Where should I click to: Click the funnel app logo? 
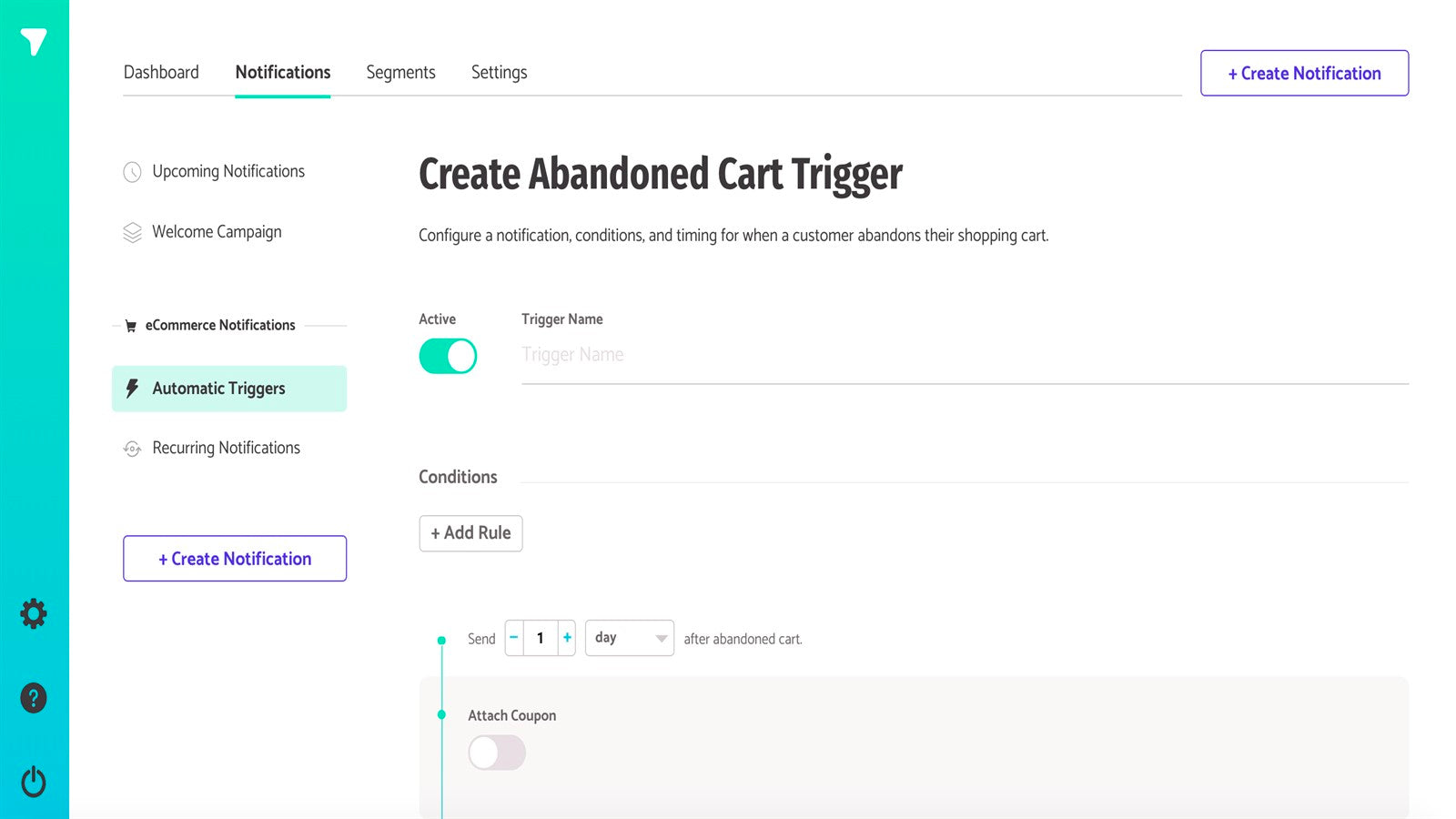tap(34, 41)
